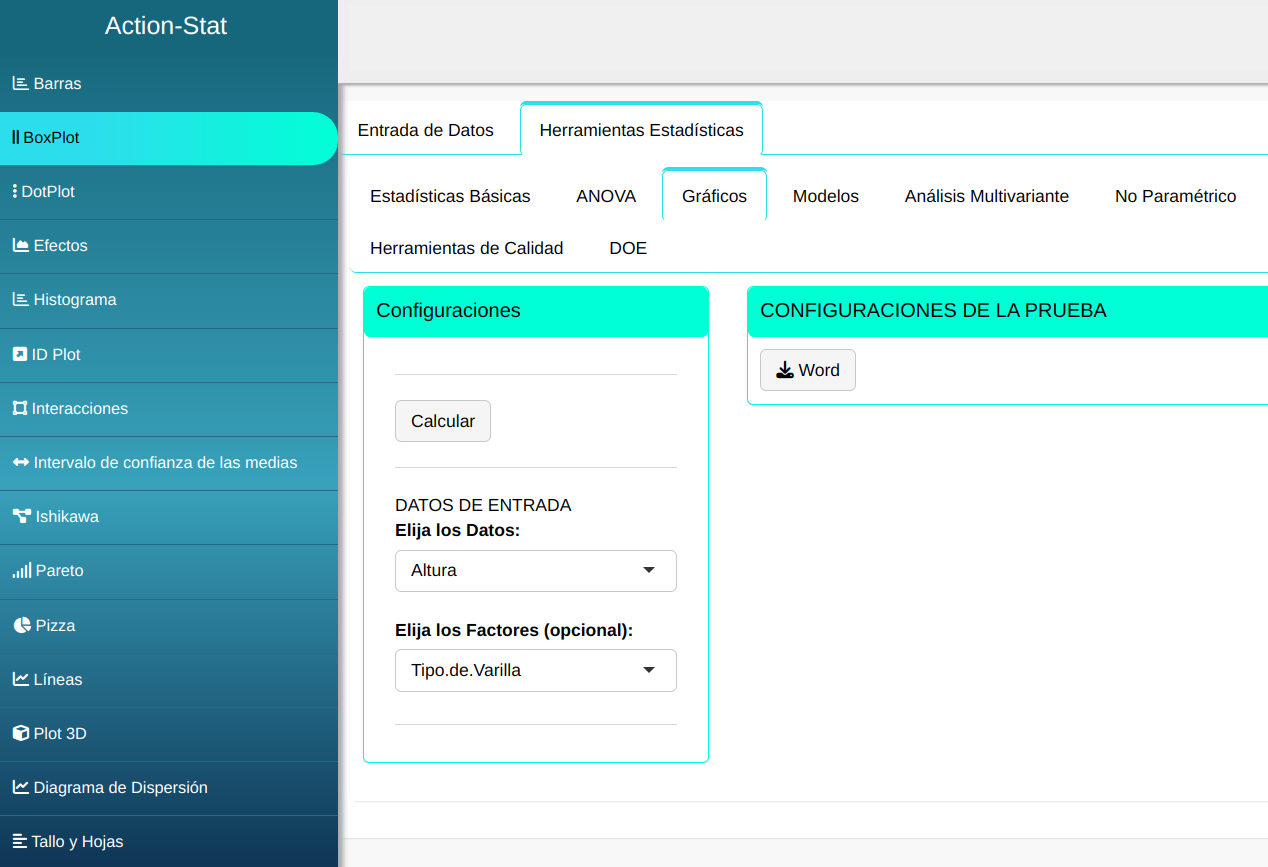Select Intervalo de confianza de las medias
The width and height of the screenshot is (1268, 867).
point(165,463)
